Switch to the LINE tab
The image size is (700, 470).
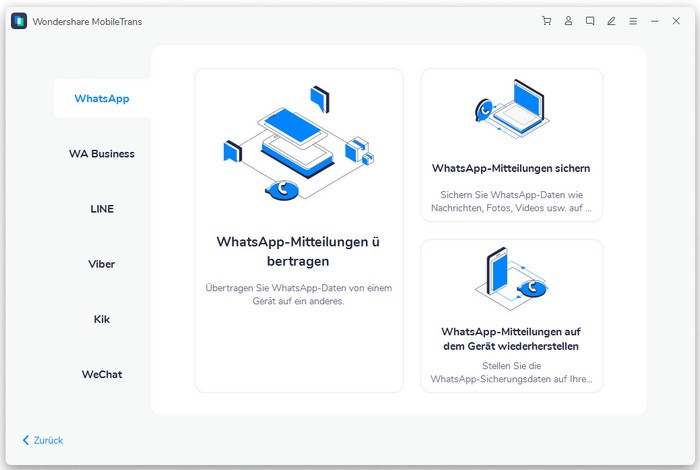(102, 209)
